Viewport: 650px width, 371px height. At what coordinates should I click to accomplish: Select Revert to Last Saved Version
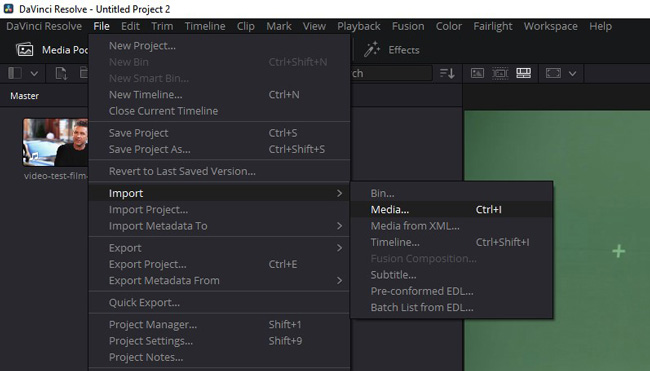tap(220, 171)
